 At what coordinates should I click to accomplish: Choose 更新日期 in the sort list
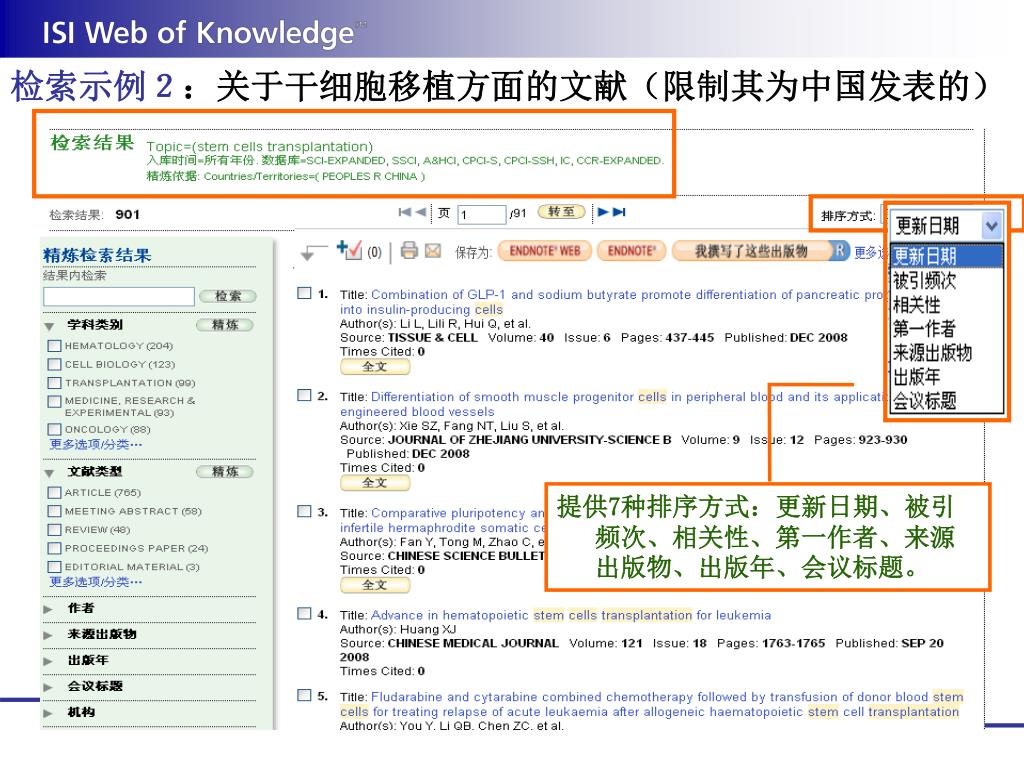tap(946, 256)
